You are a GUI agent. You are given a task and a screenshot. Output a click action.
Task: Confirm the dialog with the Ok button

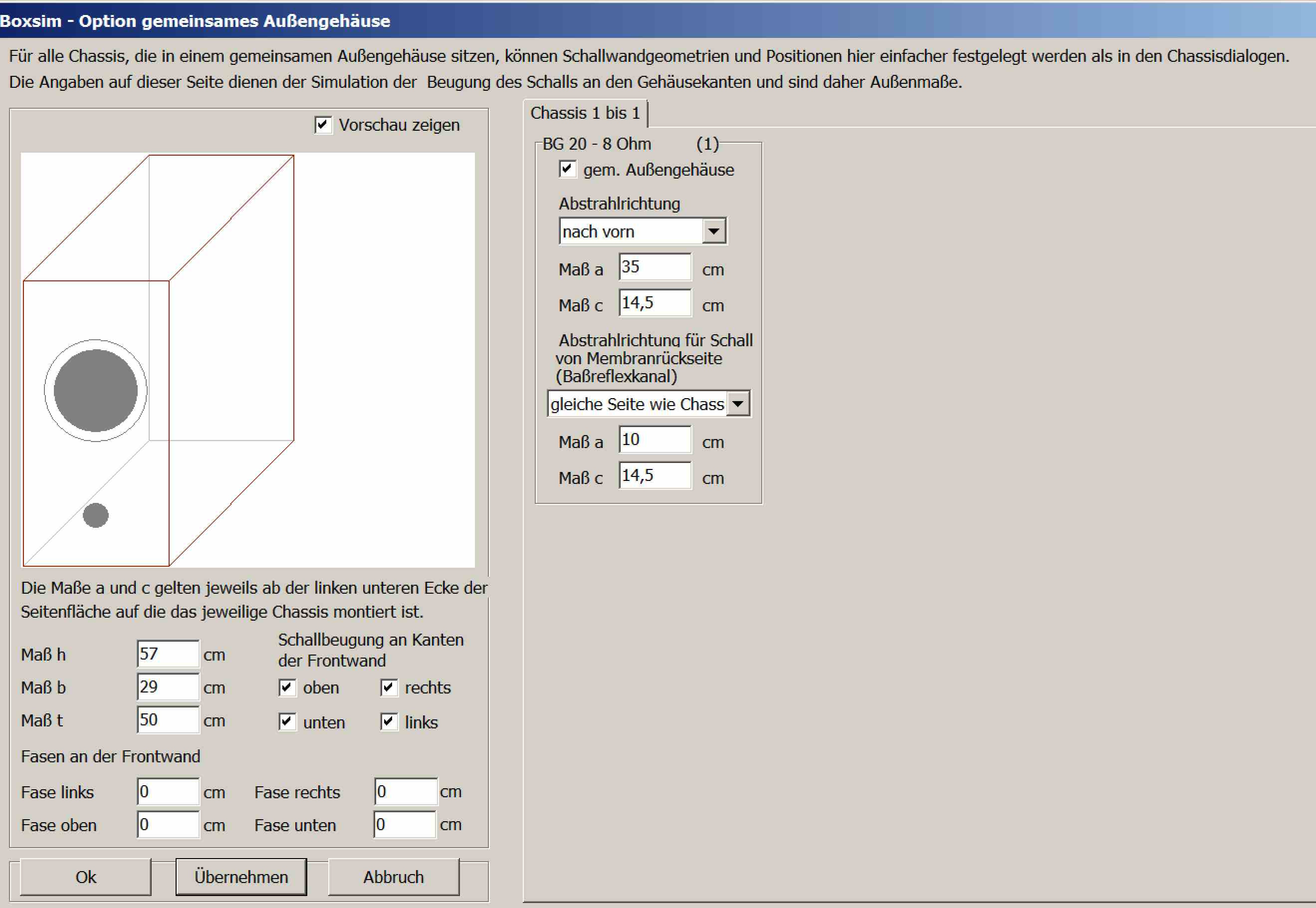[x=86, y=877]
